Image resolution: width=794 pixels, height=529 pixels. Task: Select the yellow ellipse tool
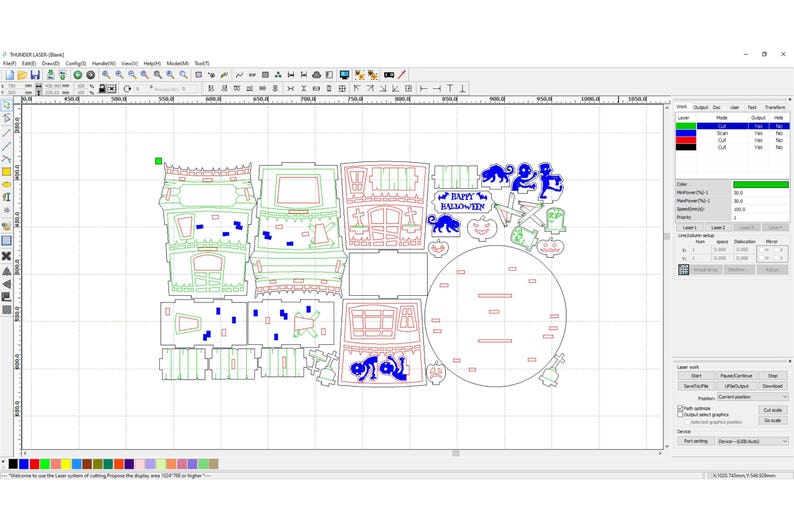[x=7, y=185]
